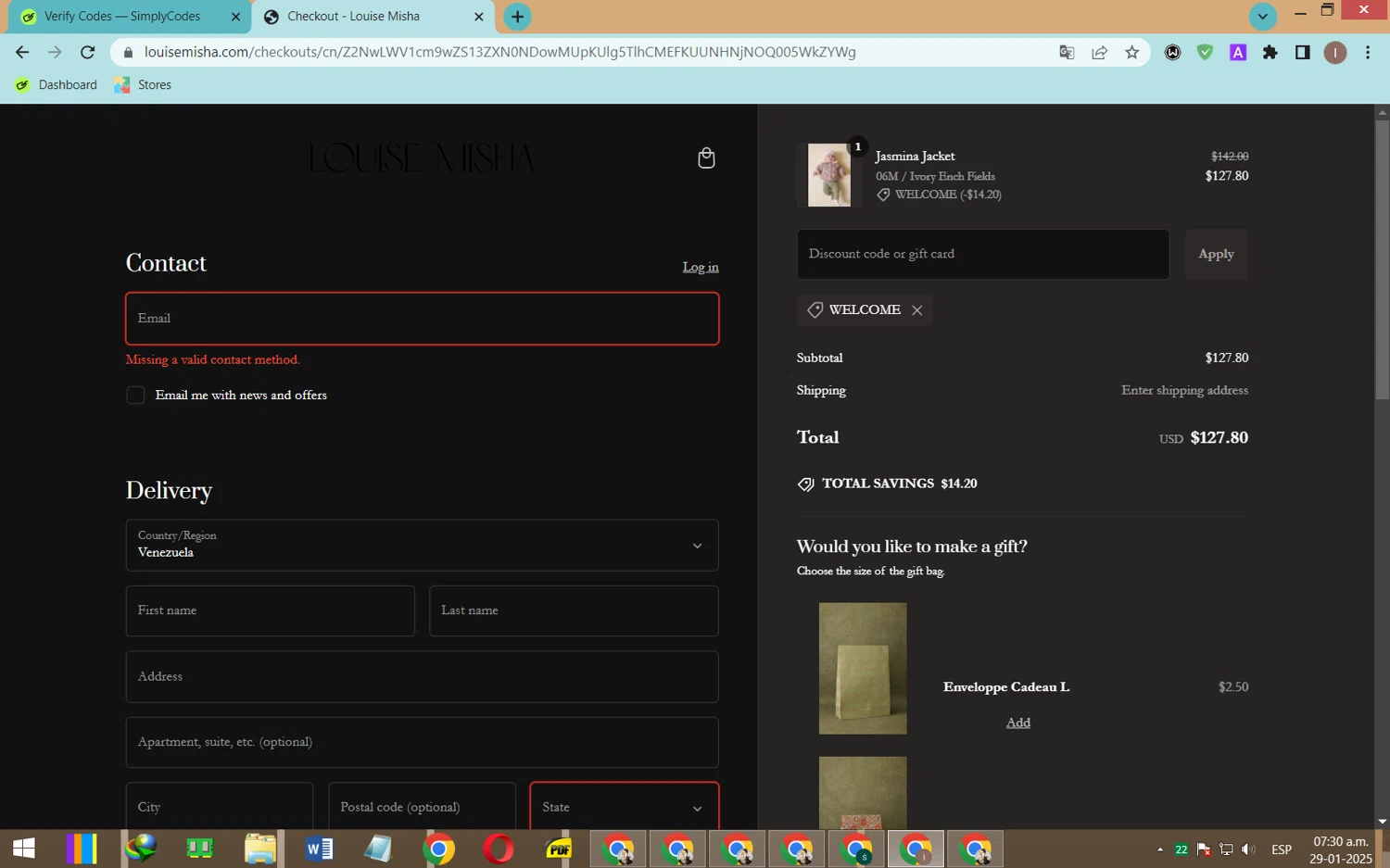The height and width of the screenshot is (868, 1390).
Task: Click the Louise Misha logo
Action: (x=422, y=158)
